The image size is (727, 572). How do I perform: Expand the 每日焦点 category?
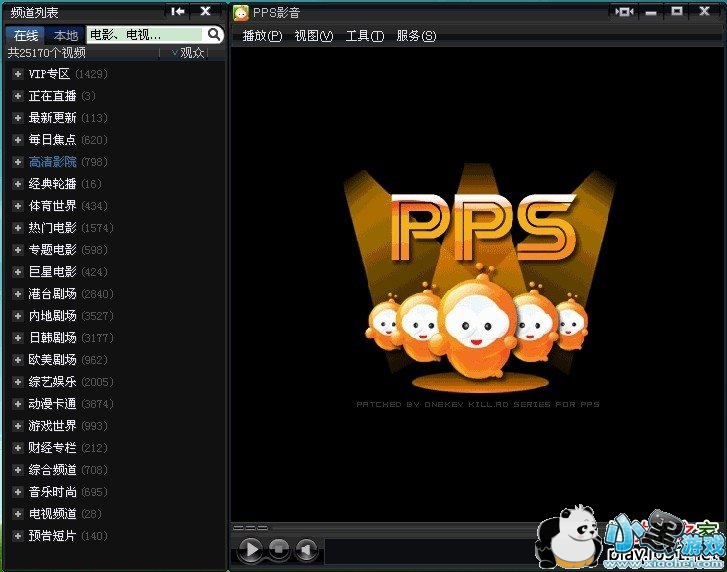click(18, 140)
